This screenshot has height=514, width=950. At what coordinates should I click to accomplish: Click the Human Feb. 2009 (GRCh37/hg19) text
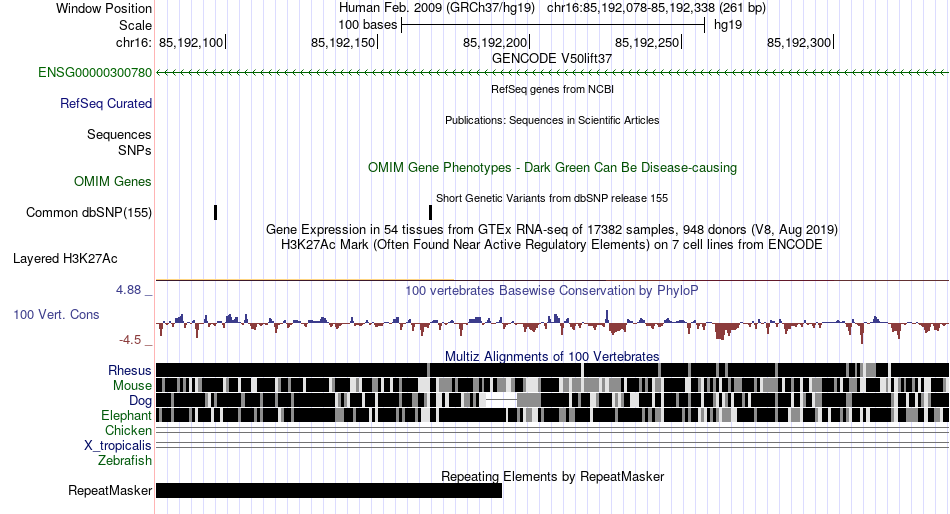click(437, 8)
